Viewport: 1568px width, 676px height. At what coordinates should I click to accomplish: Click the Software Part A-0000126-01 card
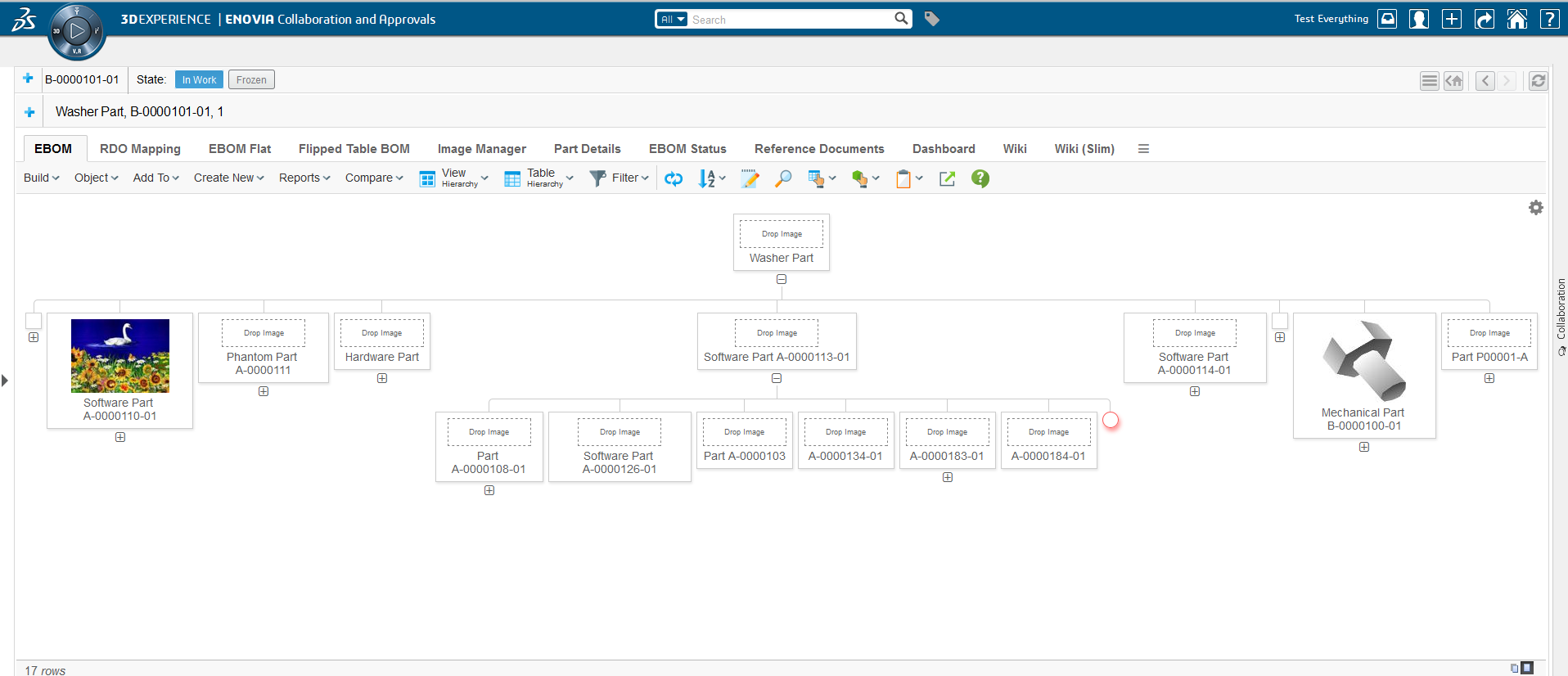point(620,447)
